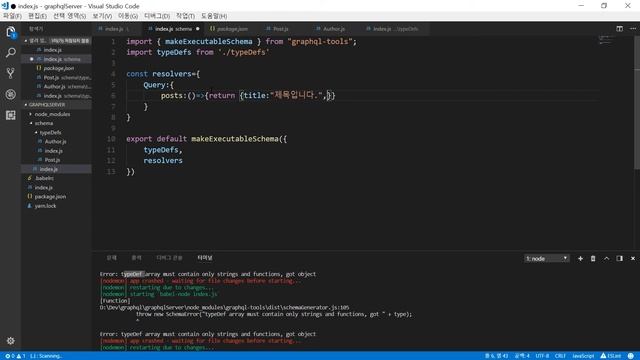This screenshot has height=360, width=640.
Task: Open the Selection (선택 영역) menu
Action: click(x=69, y=16)
